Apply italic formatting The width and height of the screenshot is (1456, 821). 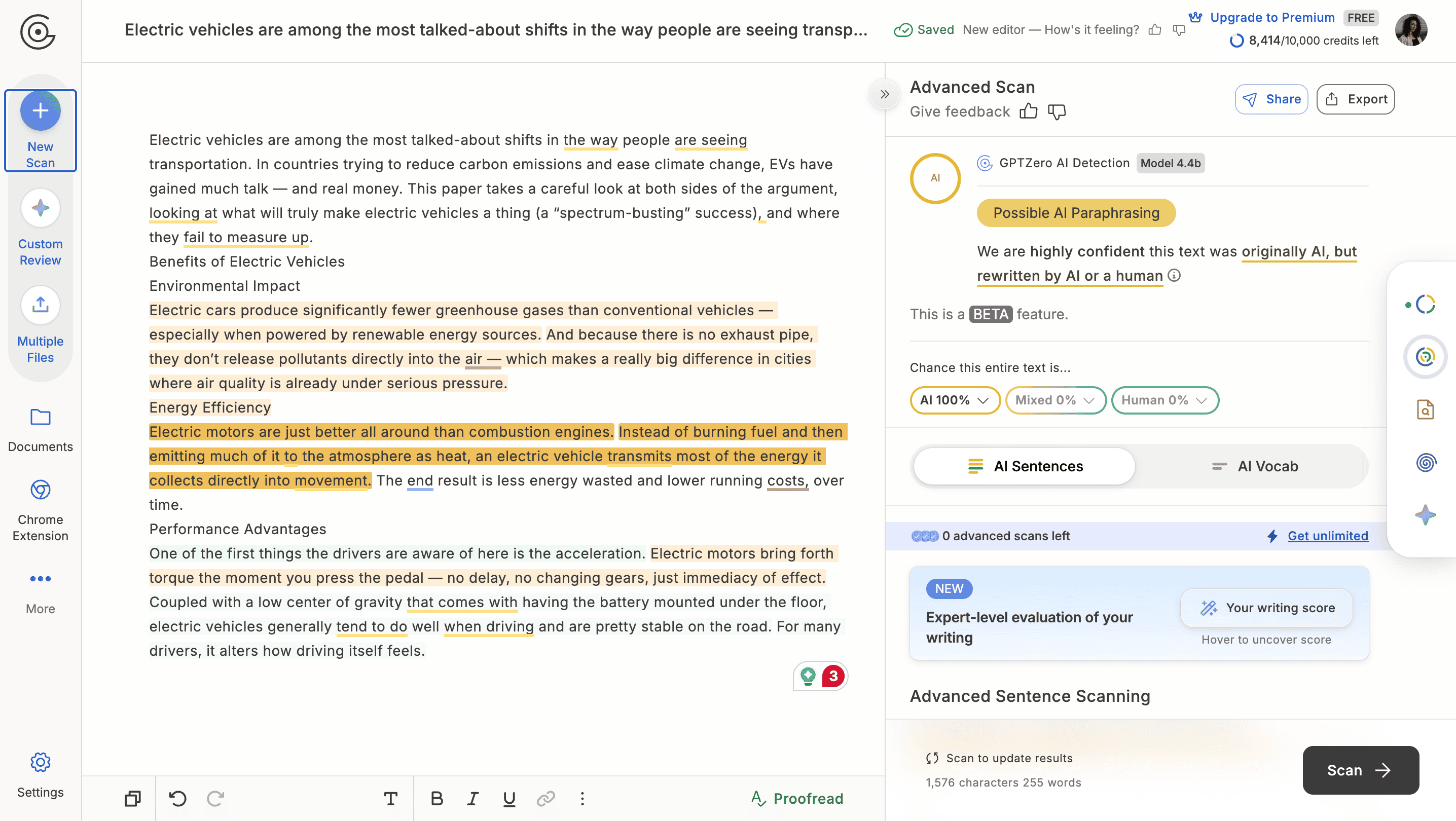[x=472, y=798]
